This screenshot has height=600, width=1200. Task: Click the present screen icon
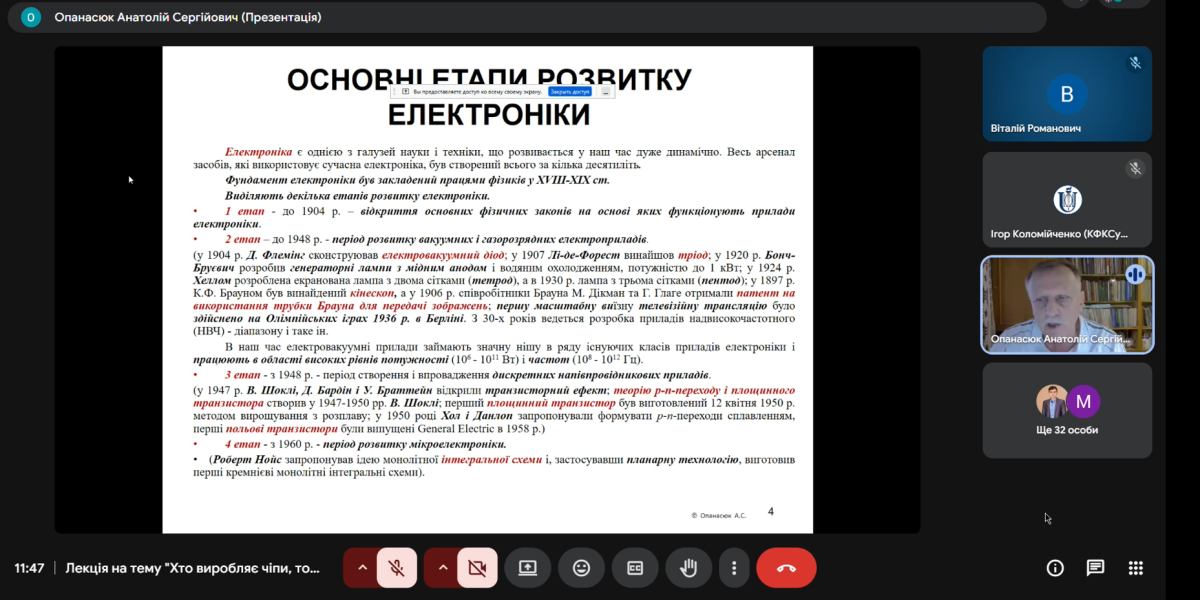[527, 568]
